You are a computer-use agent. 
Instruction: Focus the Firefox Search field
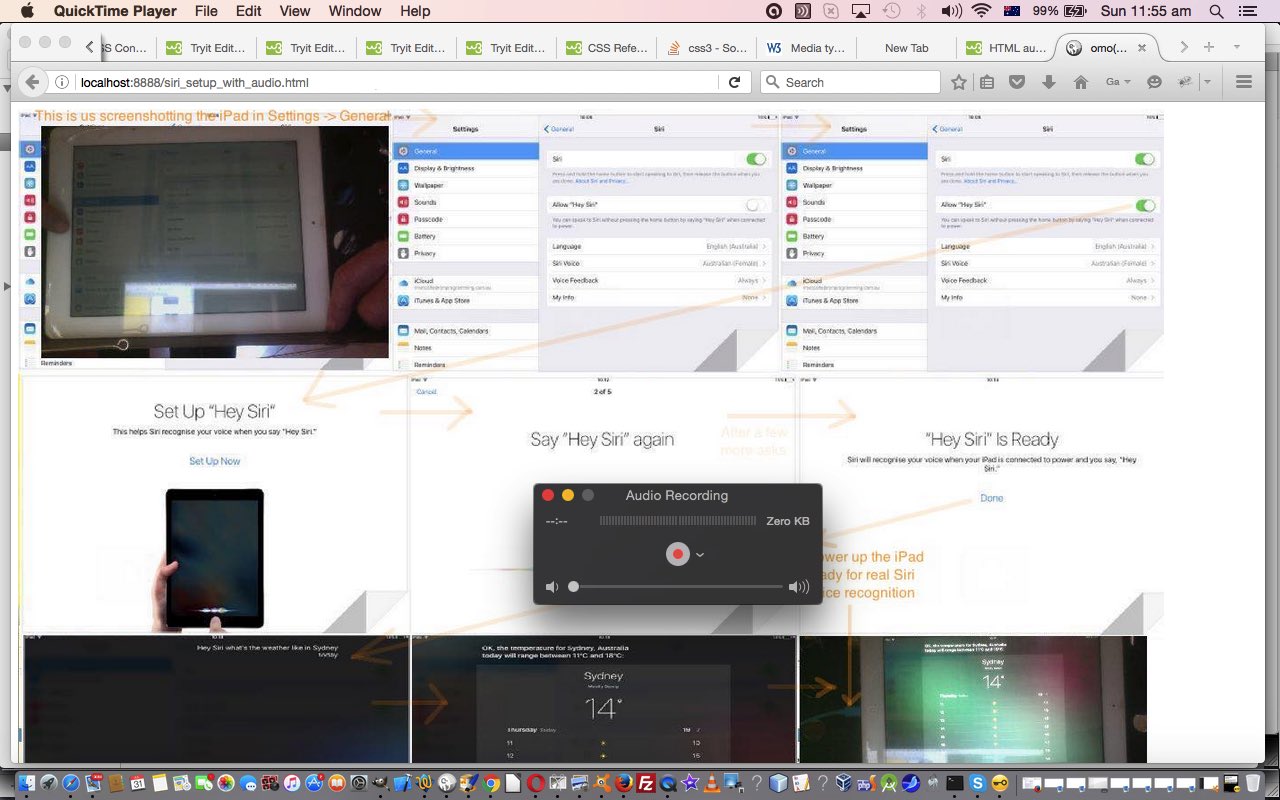click(x=850, y=82)
